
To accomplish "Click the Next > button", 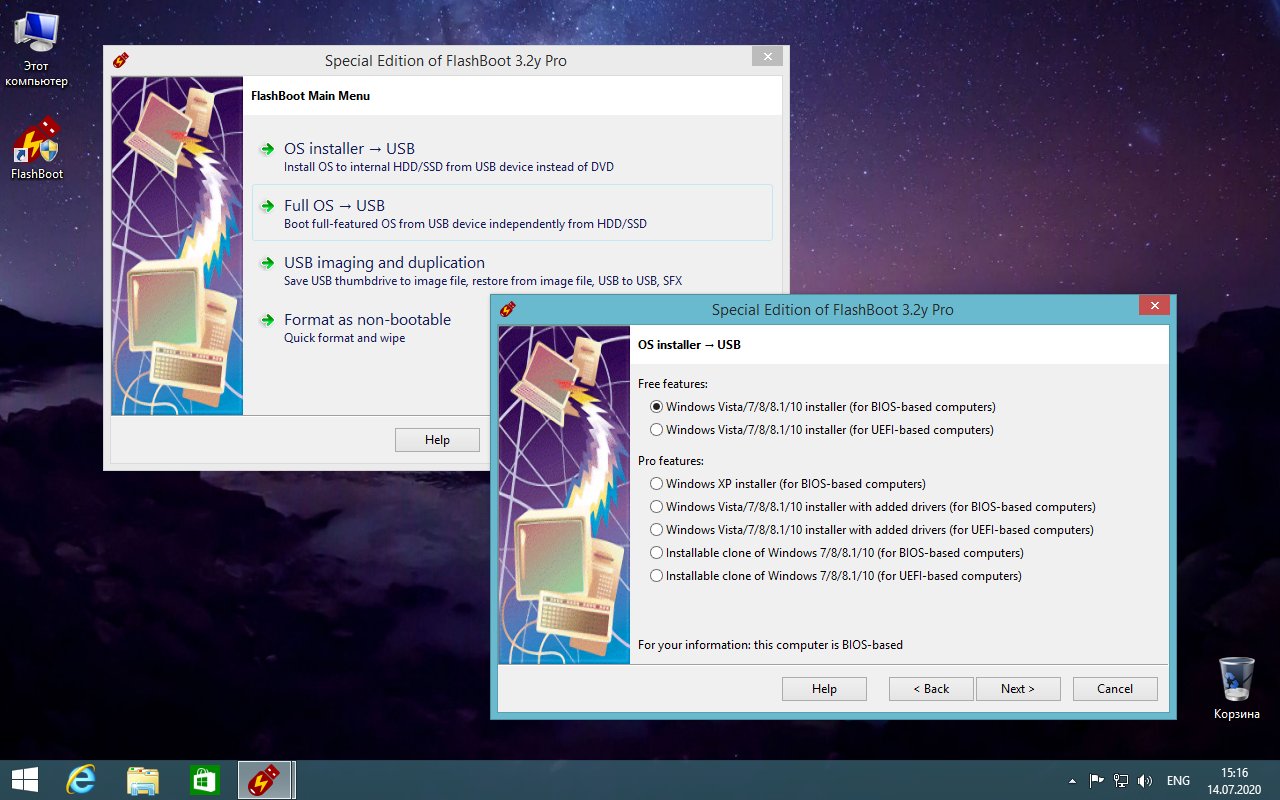I will pos(1017,689).
